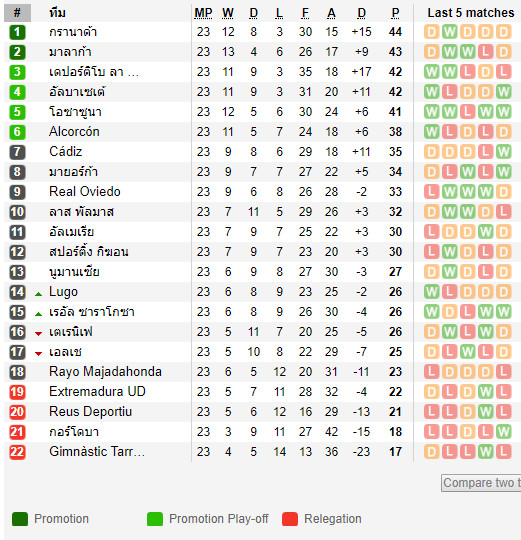Click the green up arrow beside Lugo
Viewport: 521px width, 540px height.
click(x=39, y=294)
